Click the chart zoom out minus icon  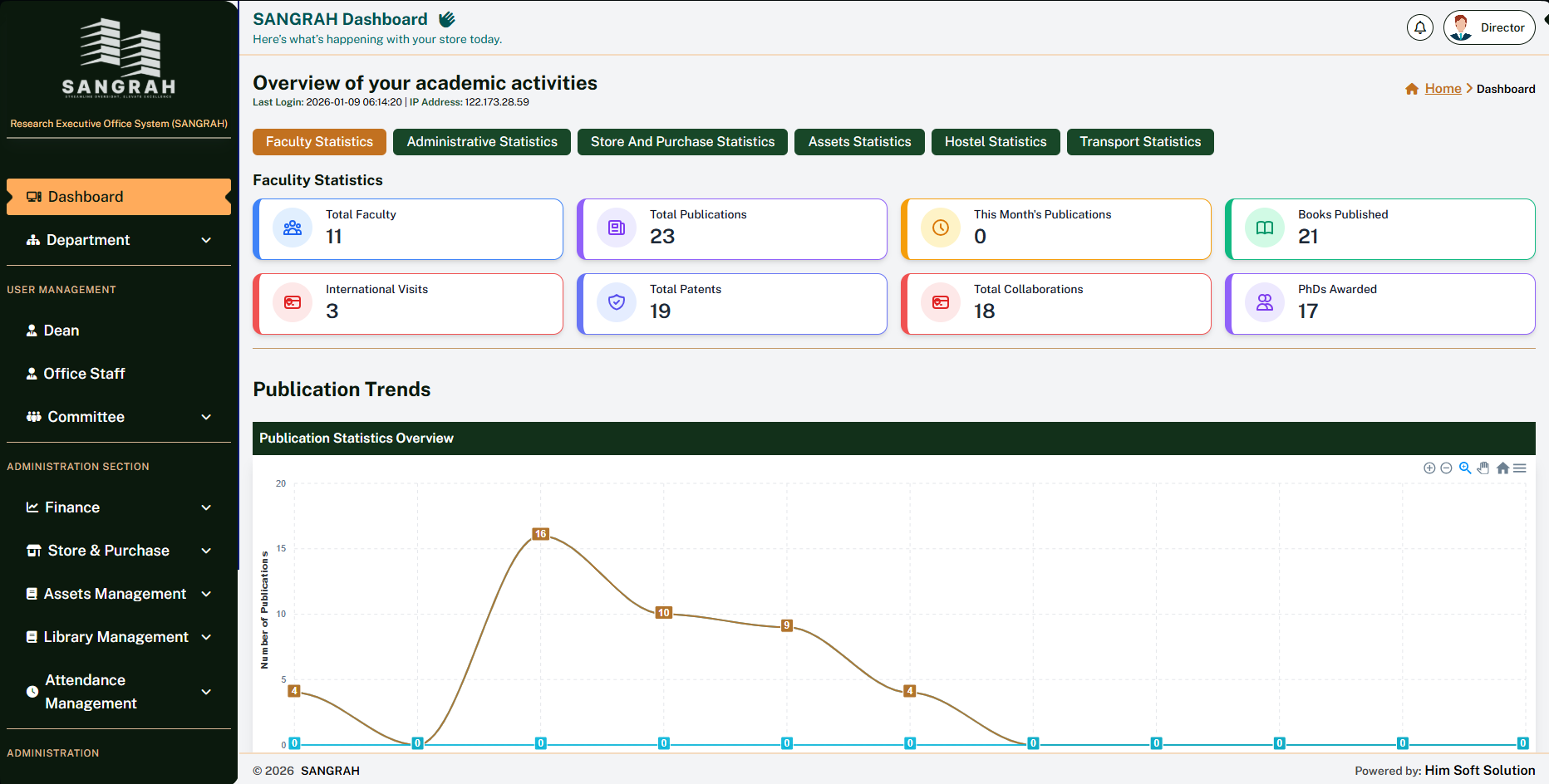point(1446,468)
